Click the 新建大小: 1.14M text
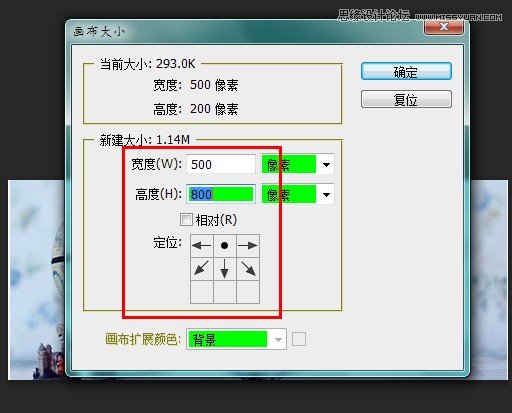This screenshot has height=413, width=512. [x=145, y=140]
